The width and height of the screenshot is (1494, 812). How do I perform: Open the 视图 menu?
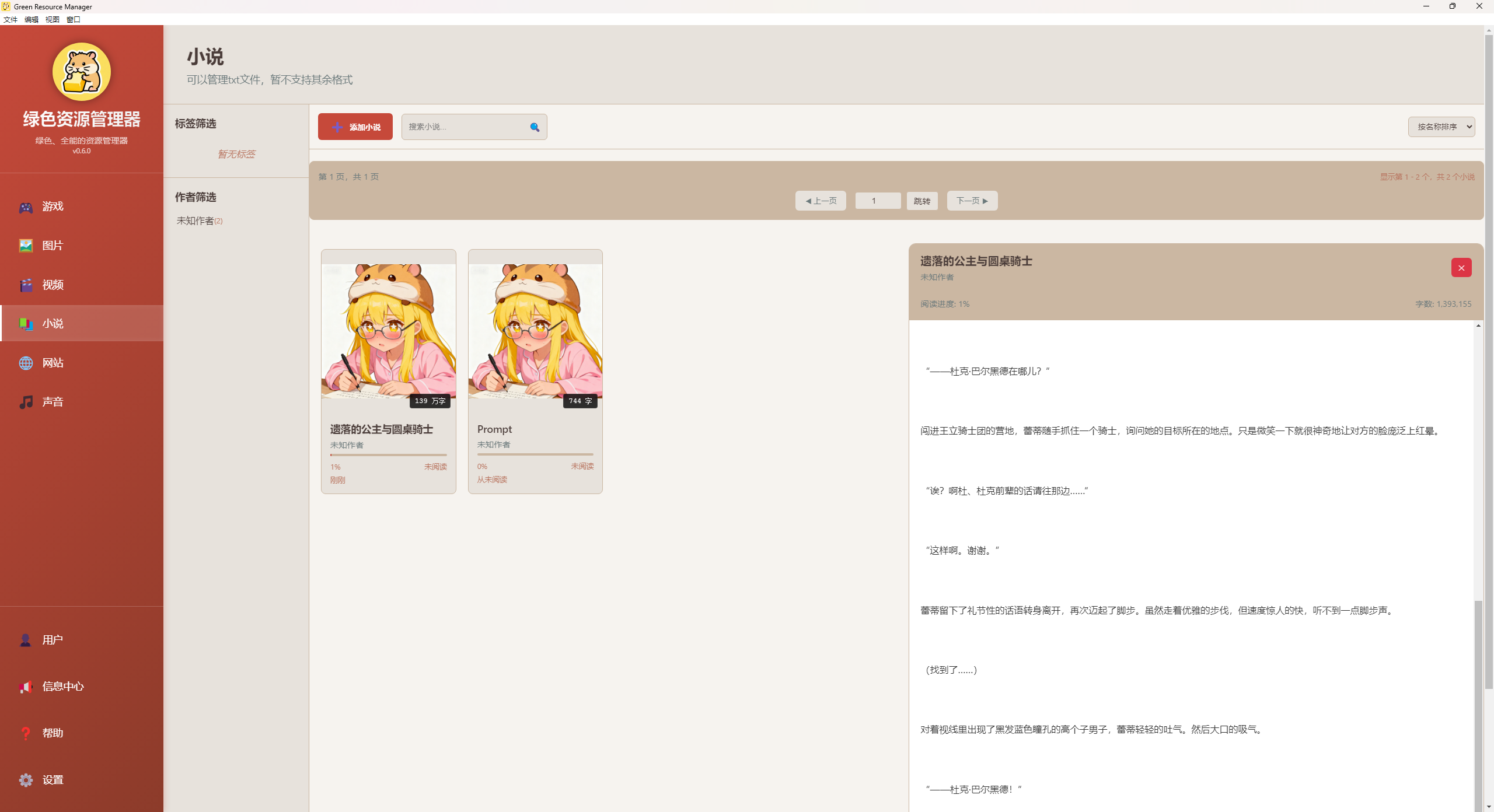tap(53, 19)
